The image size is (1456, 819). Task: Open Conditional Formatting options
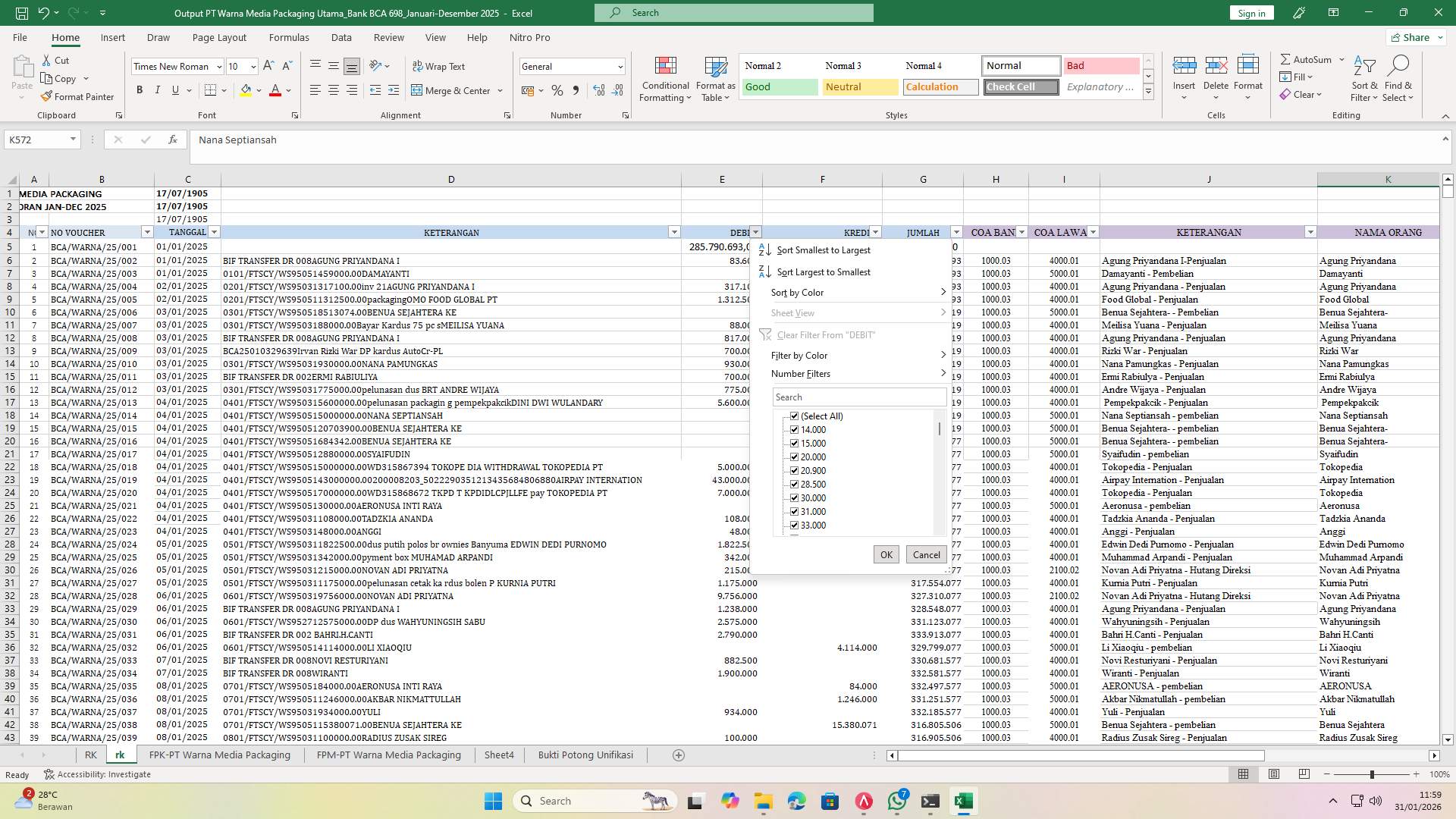pyautogui.click(x=665, y=78)
